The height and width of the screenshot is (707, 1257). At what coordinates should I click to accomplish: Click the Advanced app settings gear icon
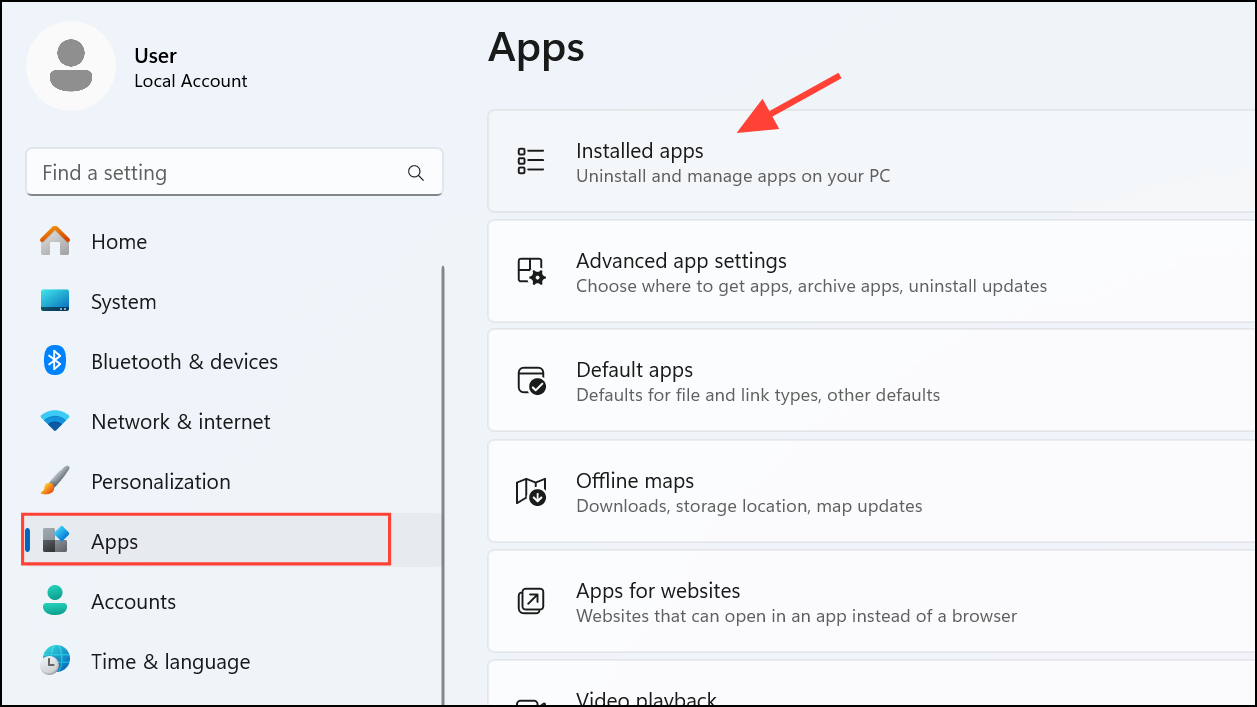[x=531, y=271]
